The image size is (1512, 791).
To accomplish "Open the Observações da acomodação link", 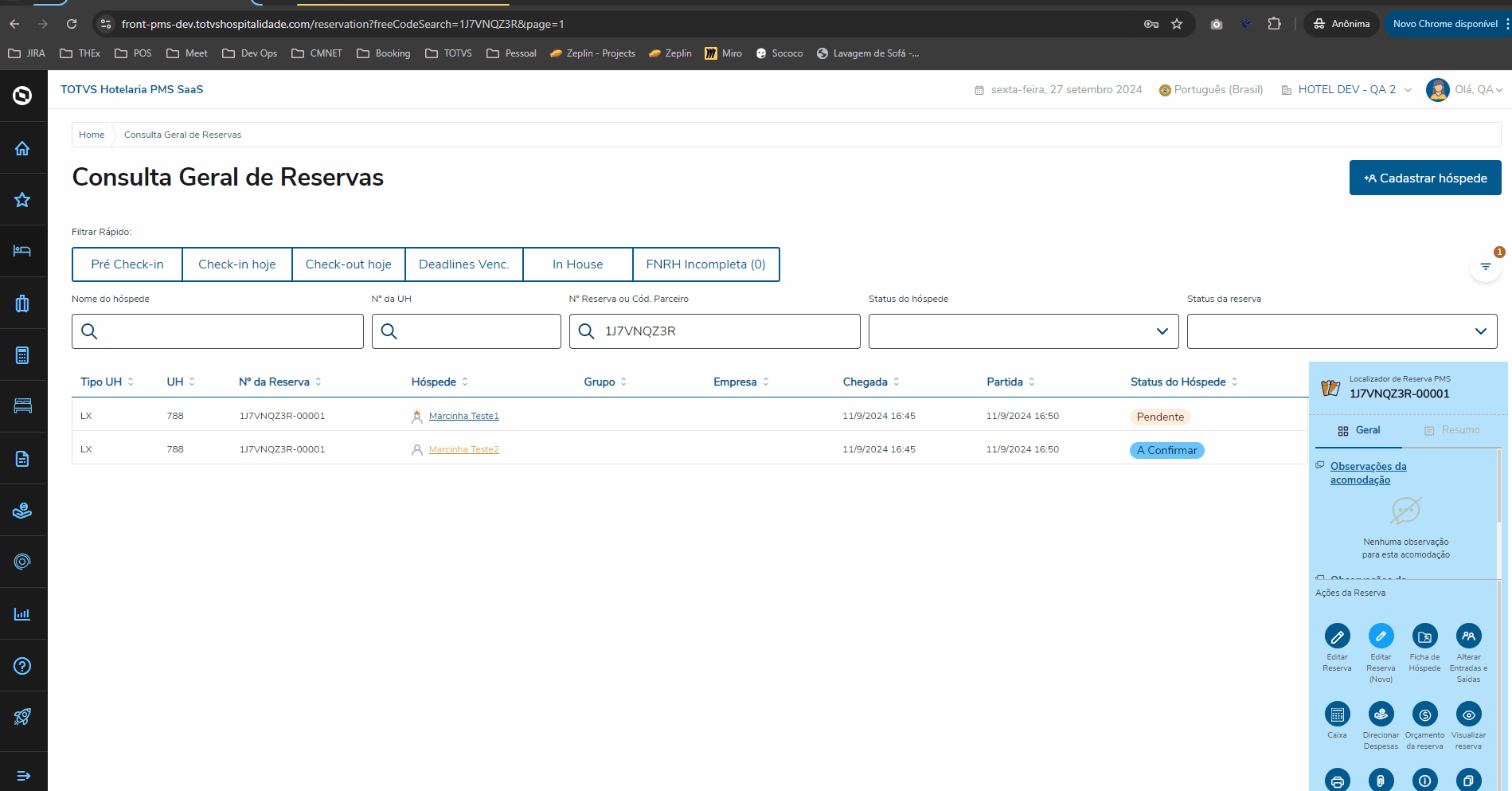I will [1369, 473].
